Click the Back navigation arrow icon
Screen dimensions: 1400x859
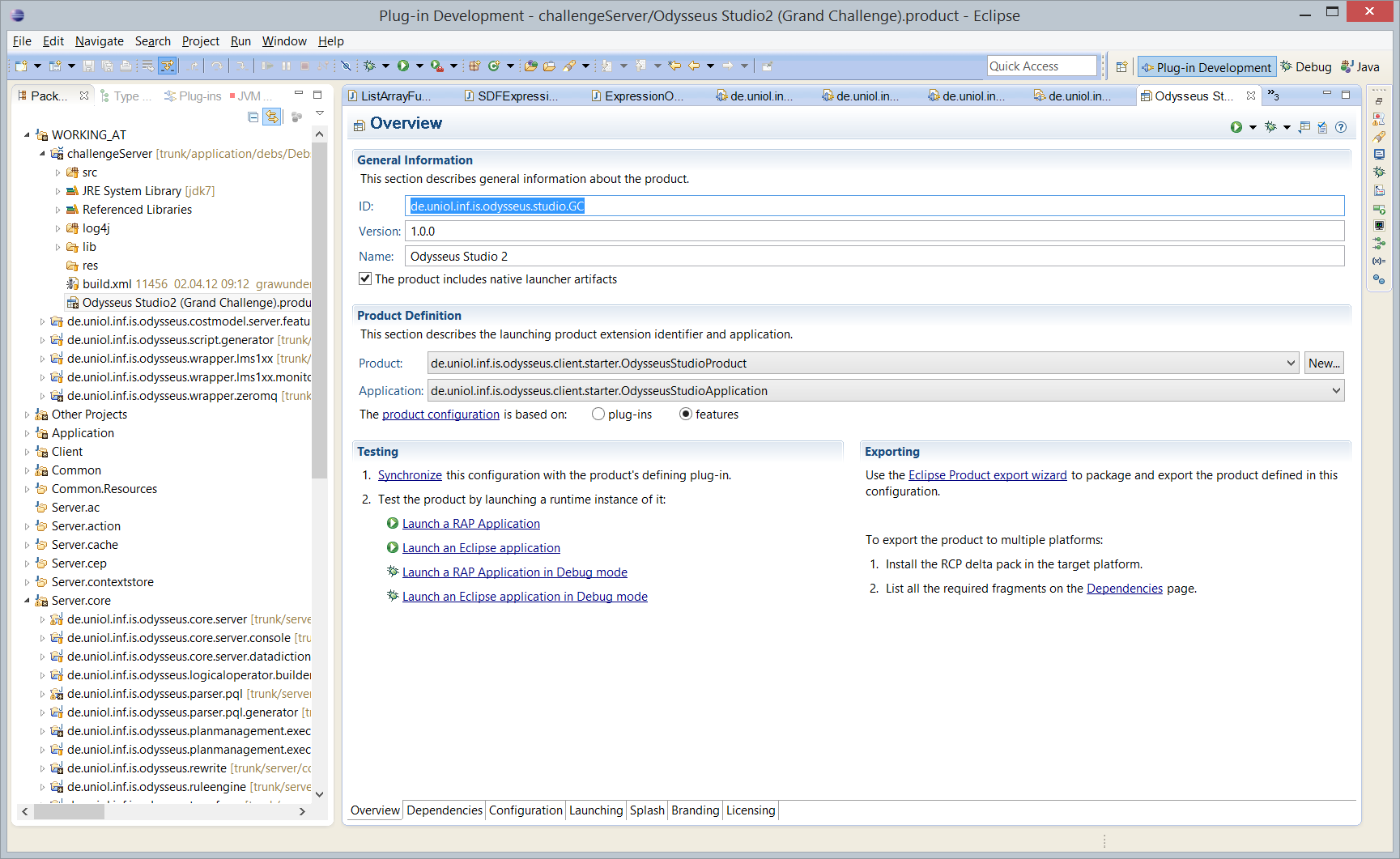pos(694,66)
